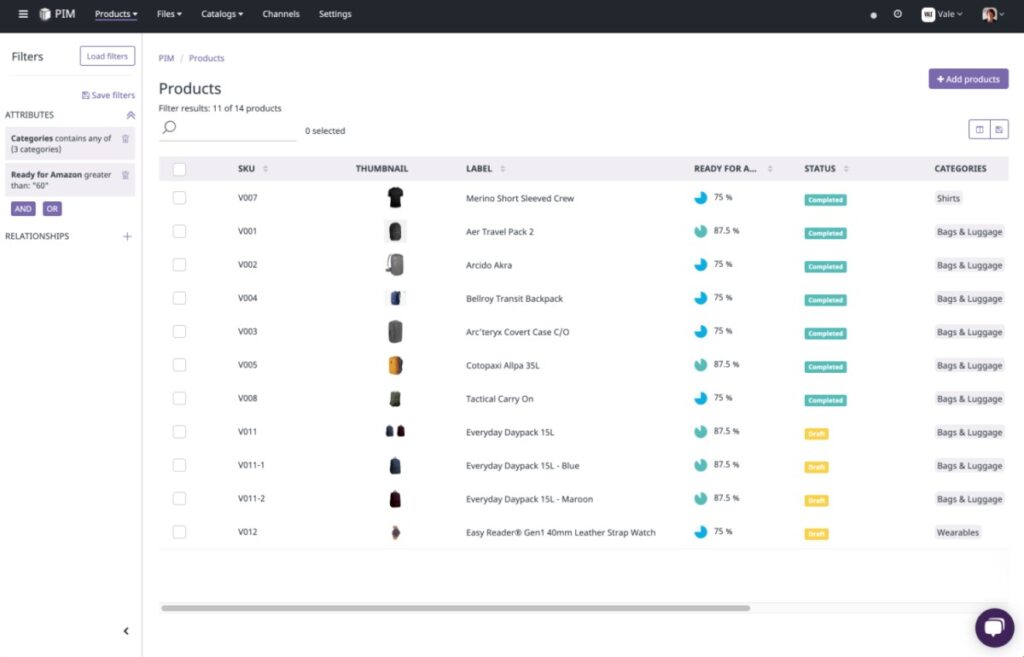The image size is (1024, 657).
Task: Open the Catalogs menu
Action: [221, 14]
